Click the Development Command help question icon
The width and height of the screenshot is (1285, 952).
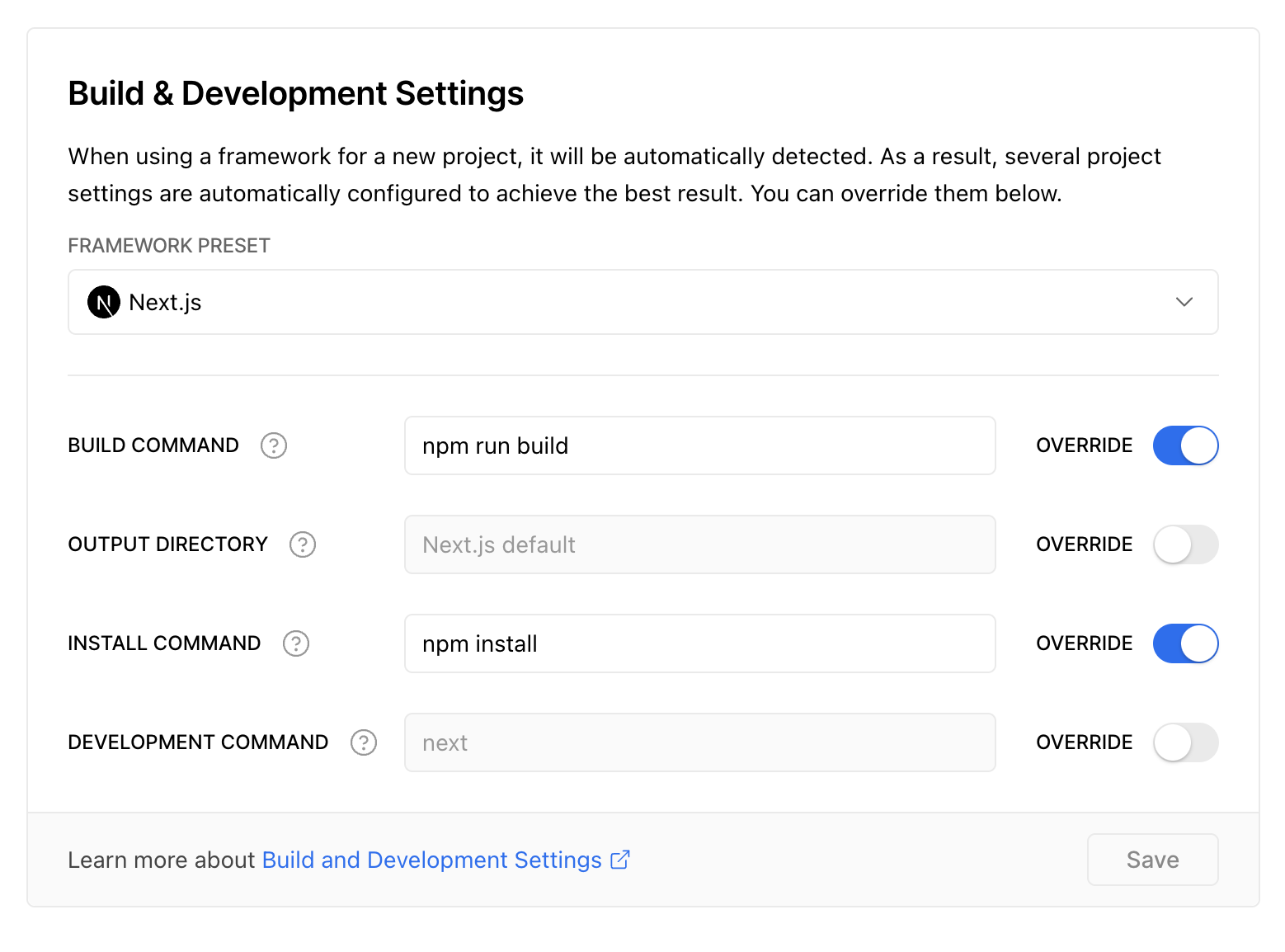pos(364,742)
